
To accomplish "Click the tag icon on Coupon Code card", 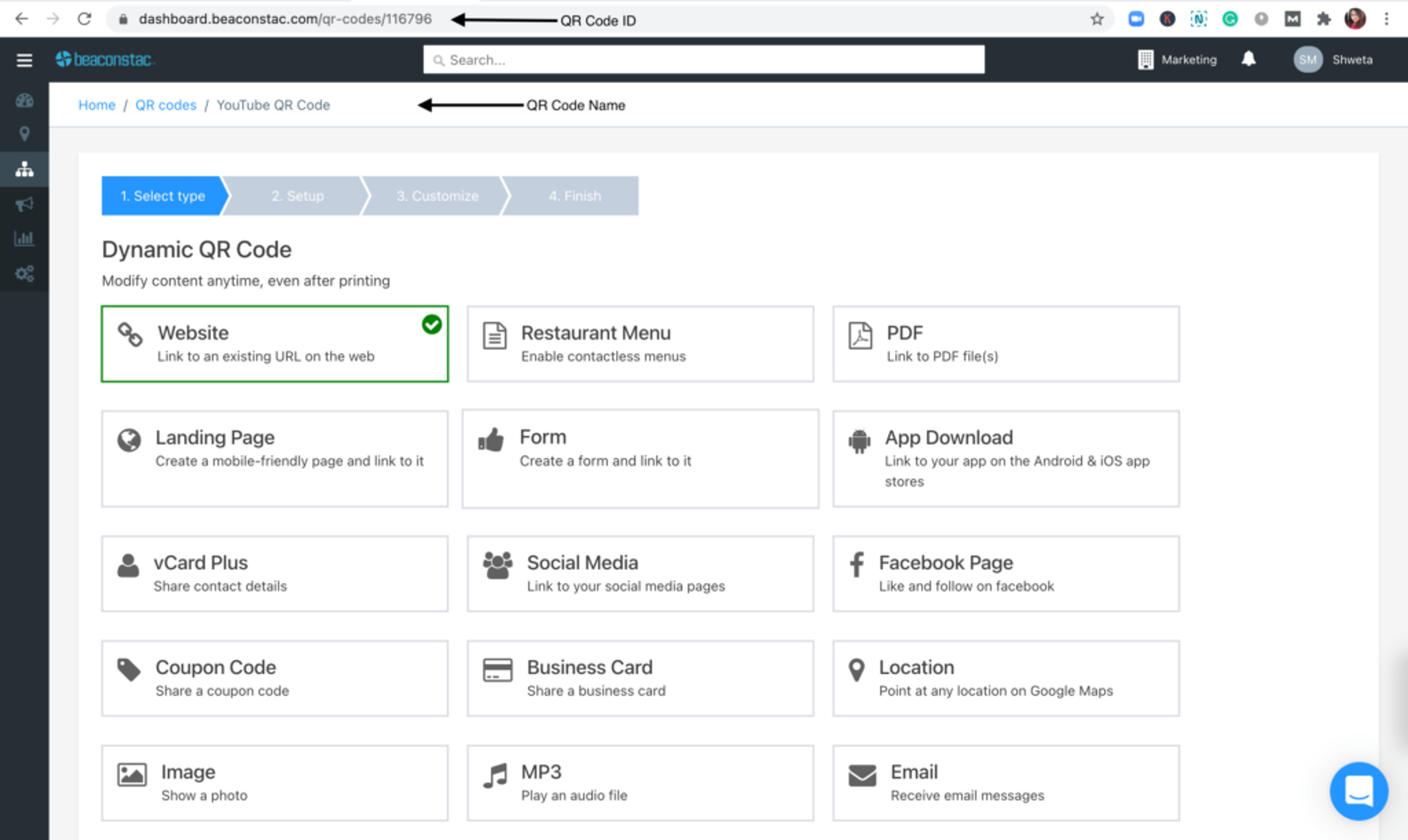I will coord(128,670).
